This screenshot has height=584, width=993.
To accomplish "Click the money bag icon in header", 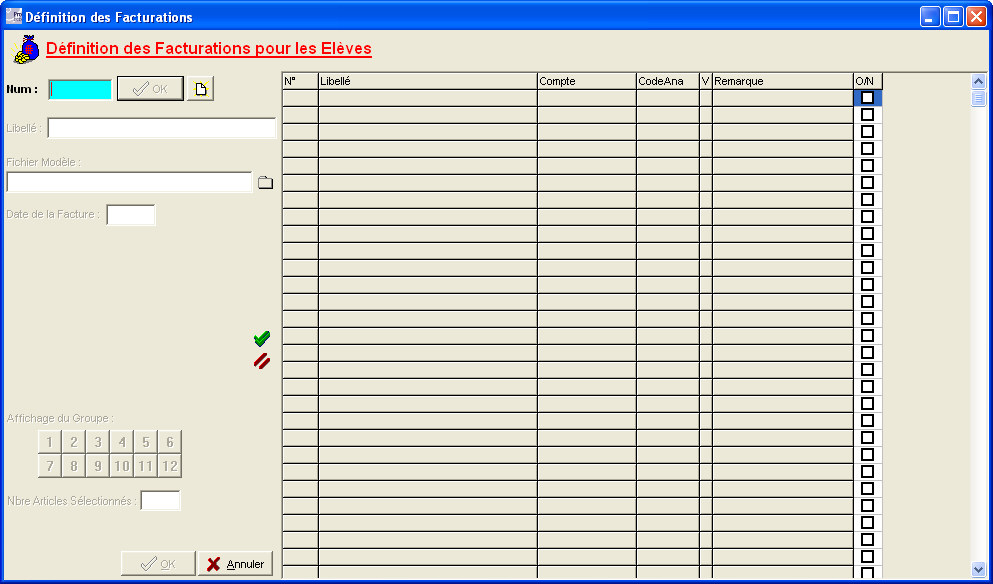I will [26, 49].
